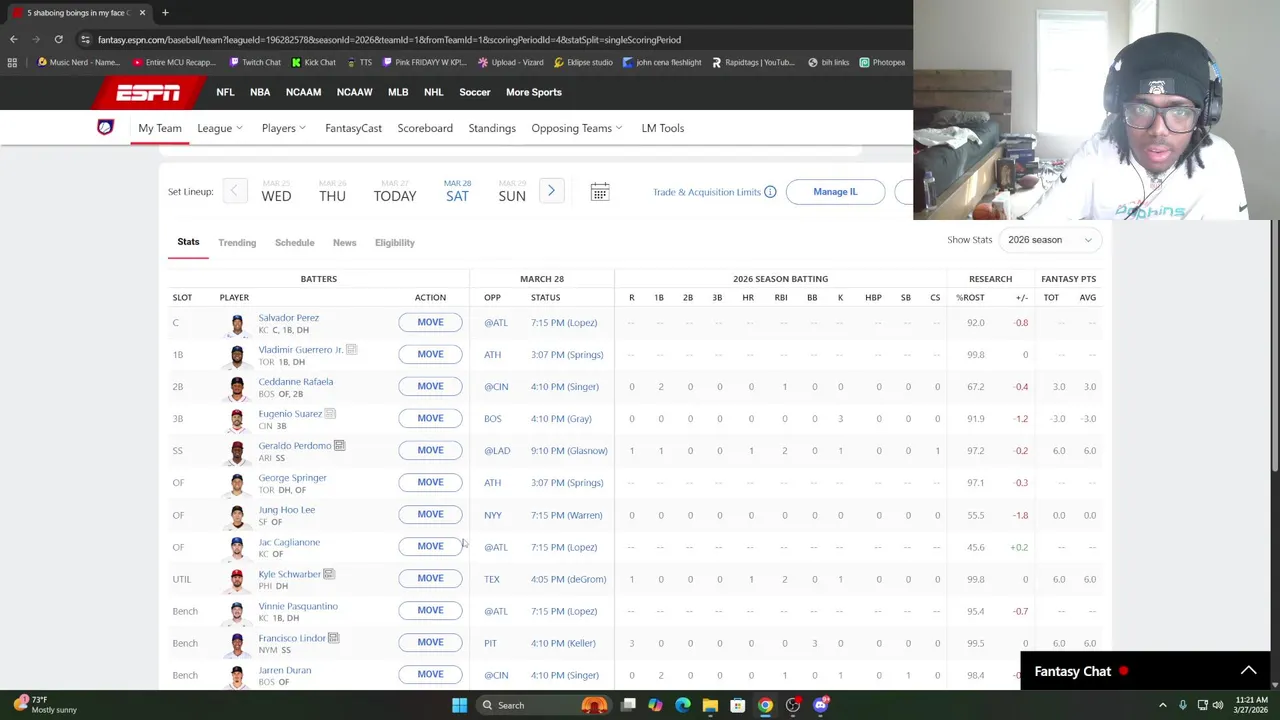Click the browser back arrow
1280x720 pixels.
[x=13, y=39]
